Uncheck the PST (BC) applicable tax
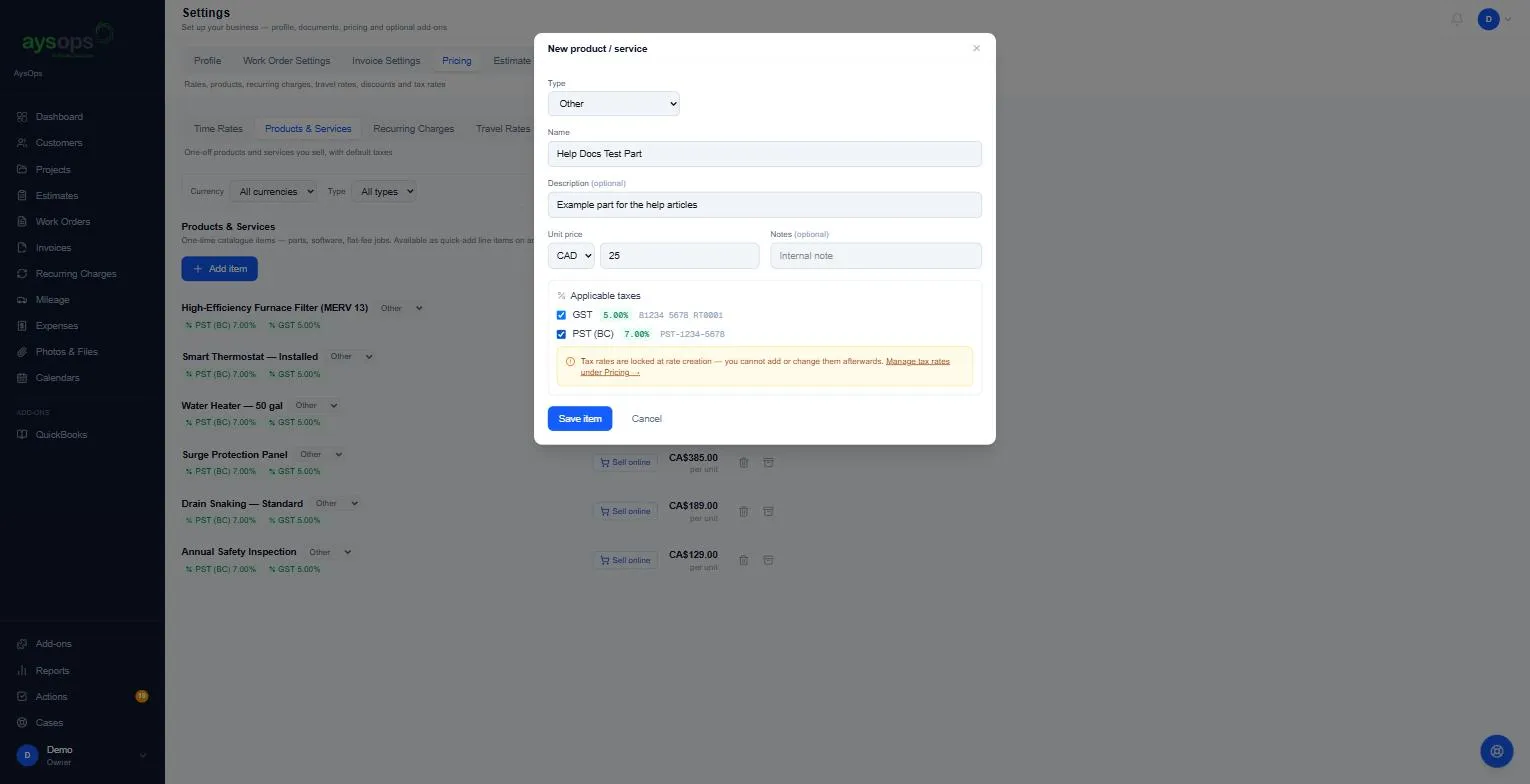Image resolution: width=1530 pixels, height=784 pixels. pyautogui.click(x=561, y=334)
